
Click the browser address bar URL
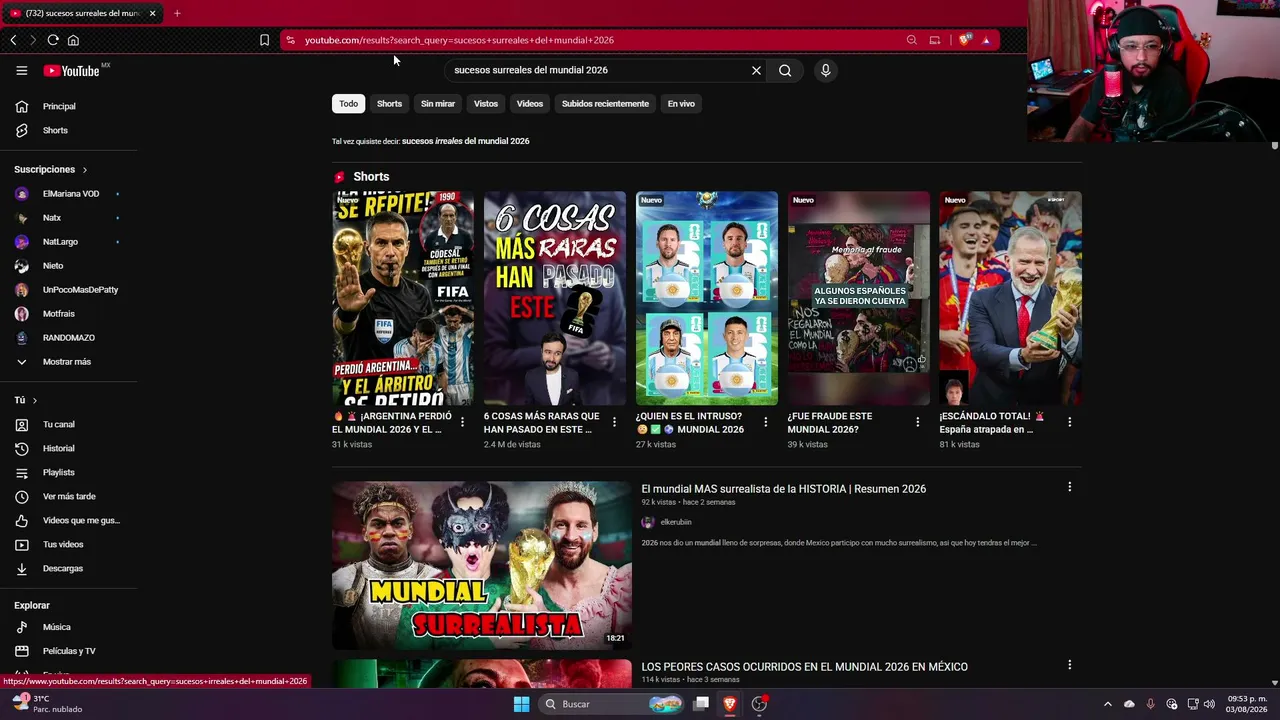click(x=459, y=40)
